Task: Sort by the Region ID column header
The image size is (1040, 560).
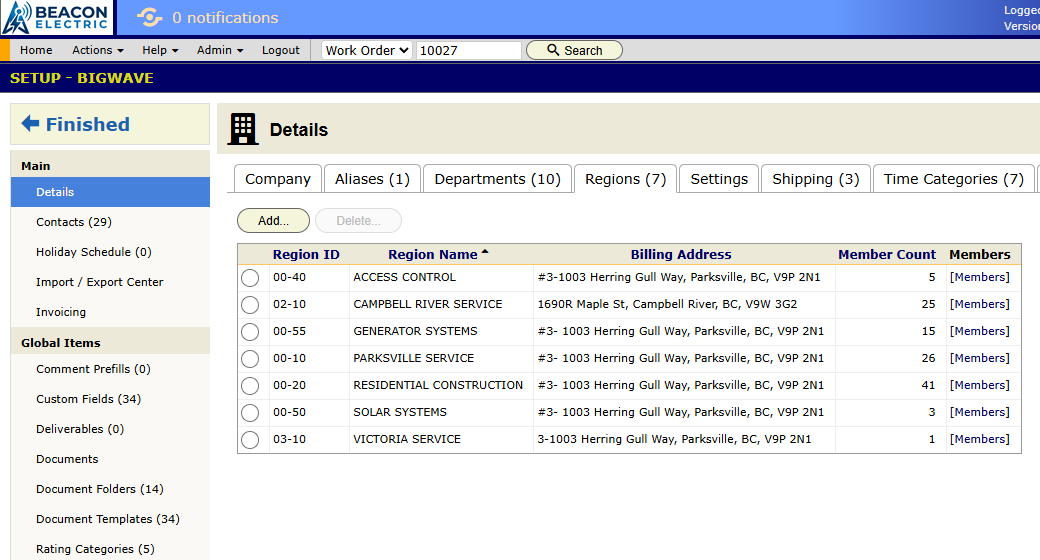Action: [x=306, y=255]
